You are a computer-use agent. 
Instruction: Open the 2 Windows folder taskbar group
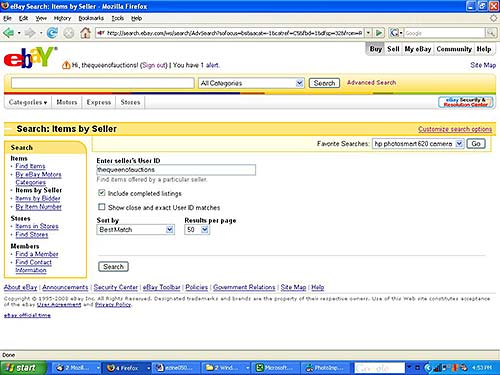(225, 368)
